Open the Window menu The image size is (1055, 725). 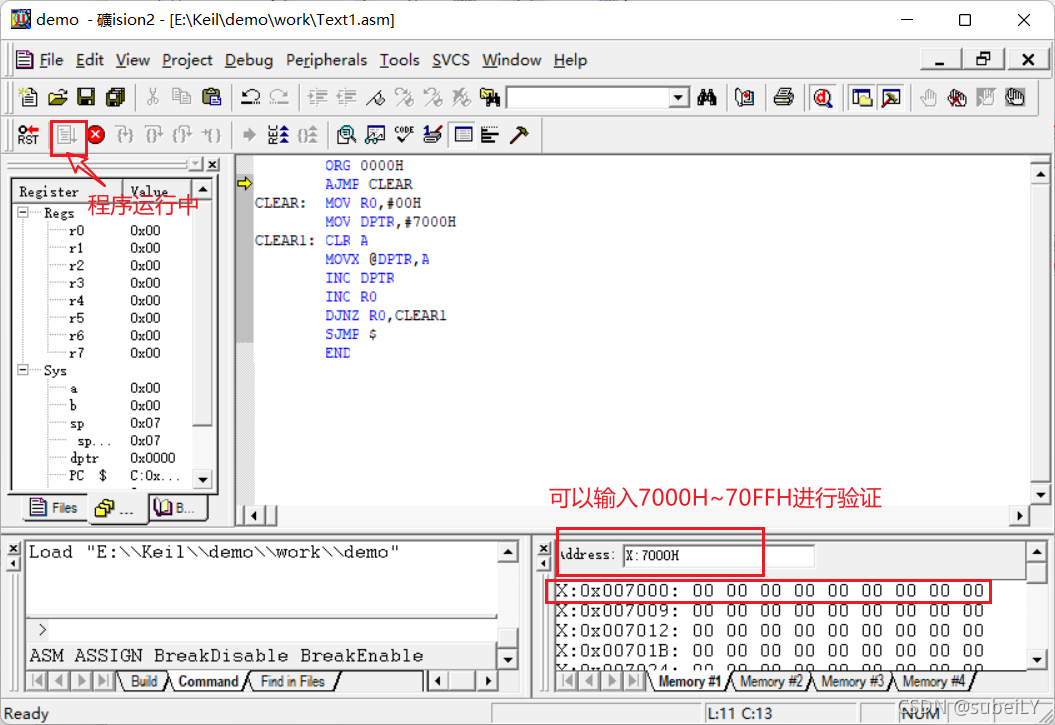click(511, 60)
